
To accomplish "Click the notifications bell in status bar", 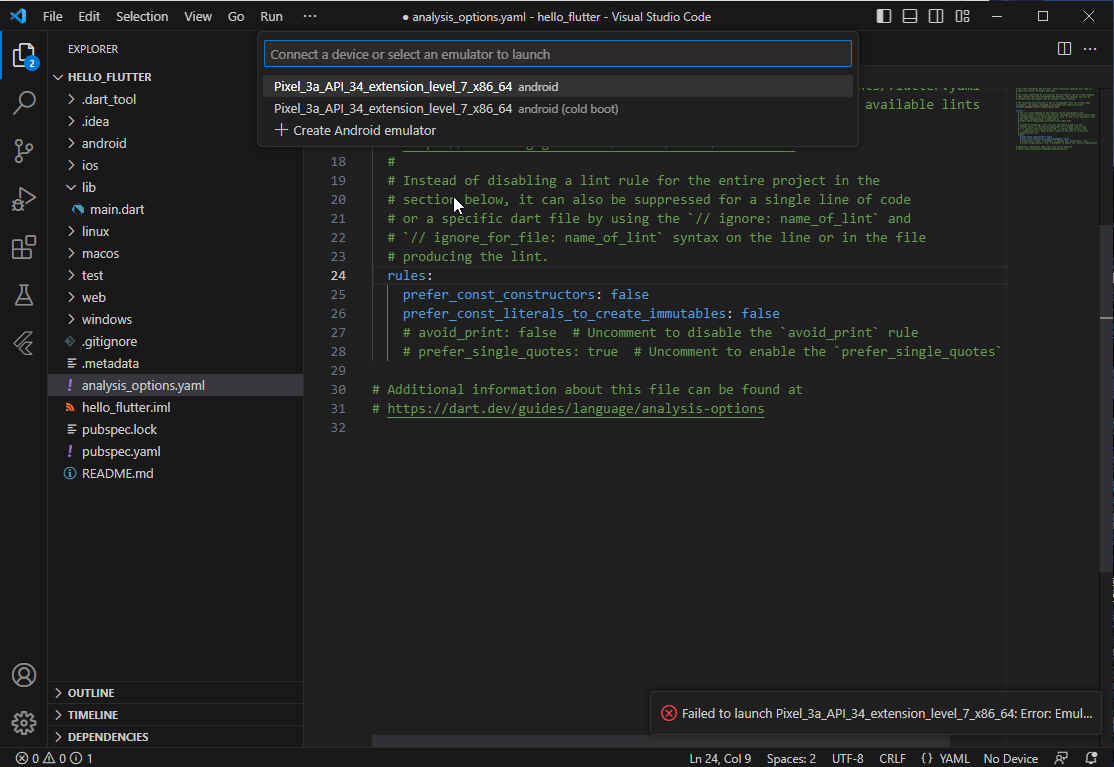I will 1091,758.
